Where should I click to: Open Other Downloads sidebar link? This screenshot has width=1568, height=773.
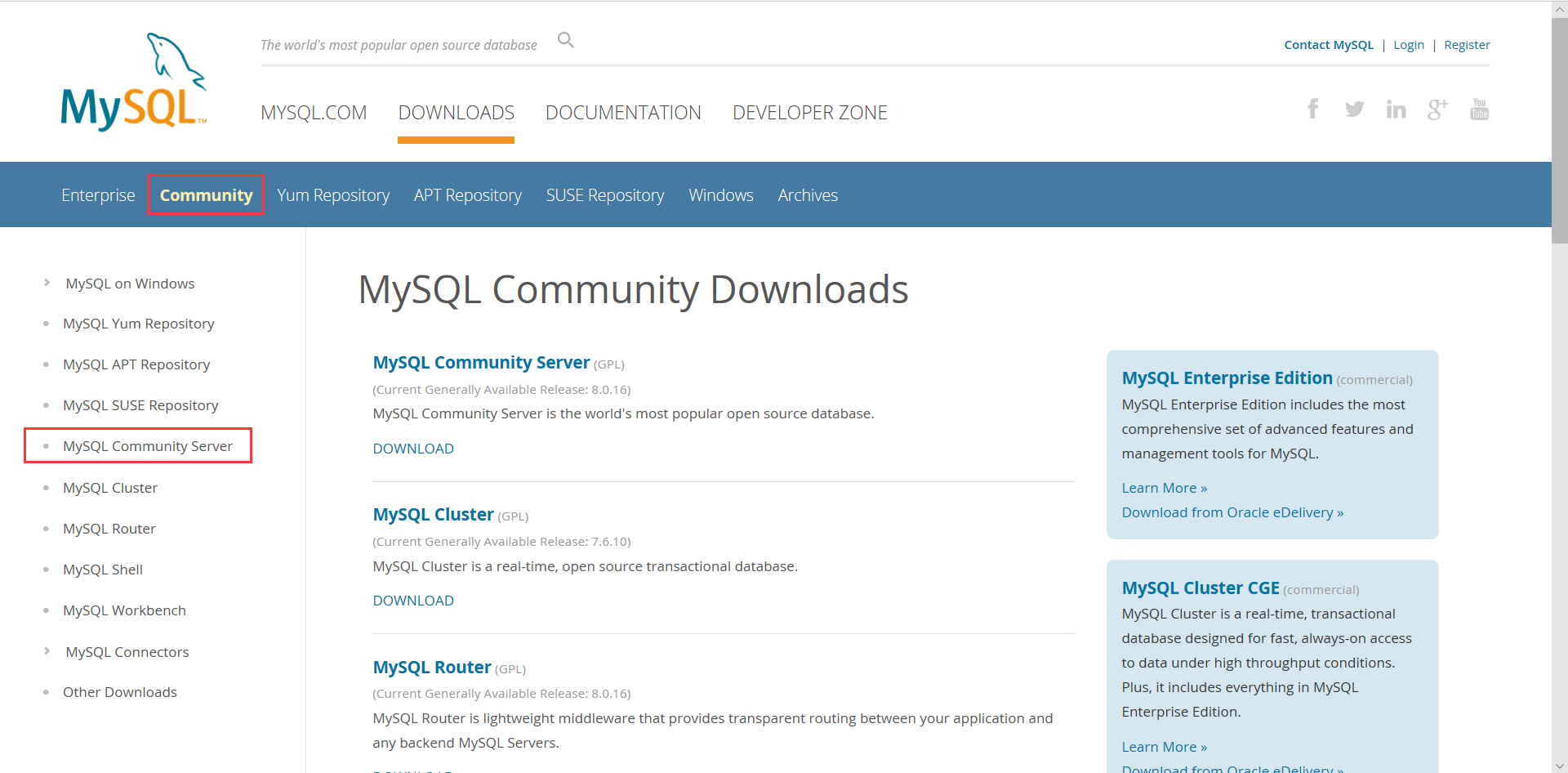coord(120,692)
